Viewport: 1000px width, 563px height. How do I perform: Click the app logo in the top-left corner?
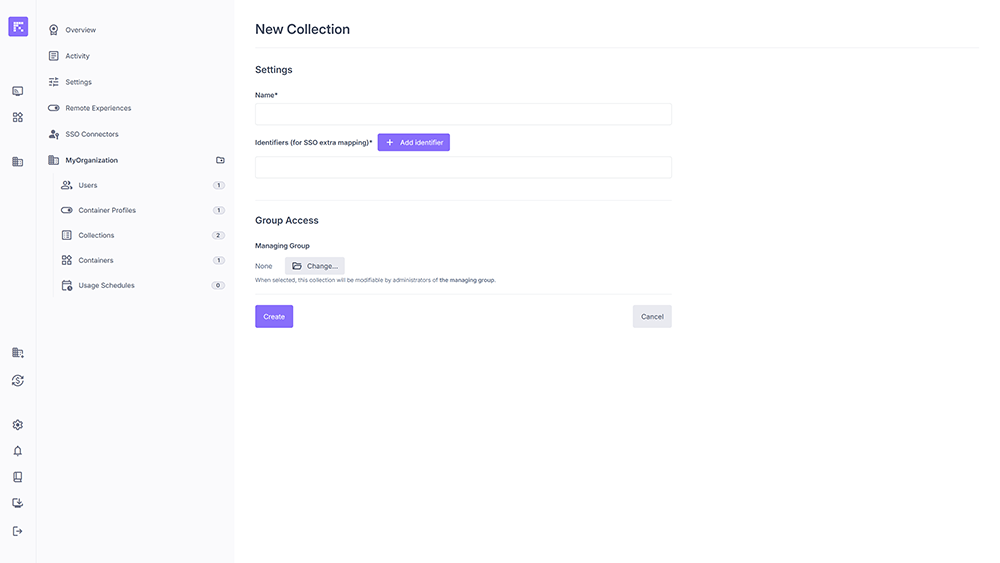point(18,27)
